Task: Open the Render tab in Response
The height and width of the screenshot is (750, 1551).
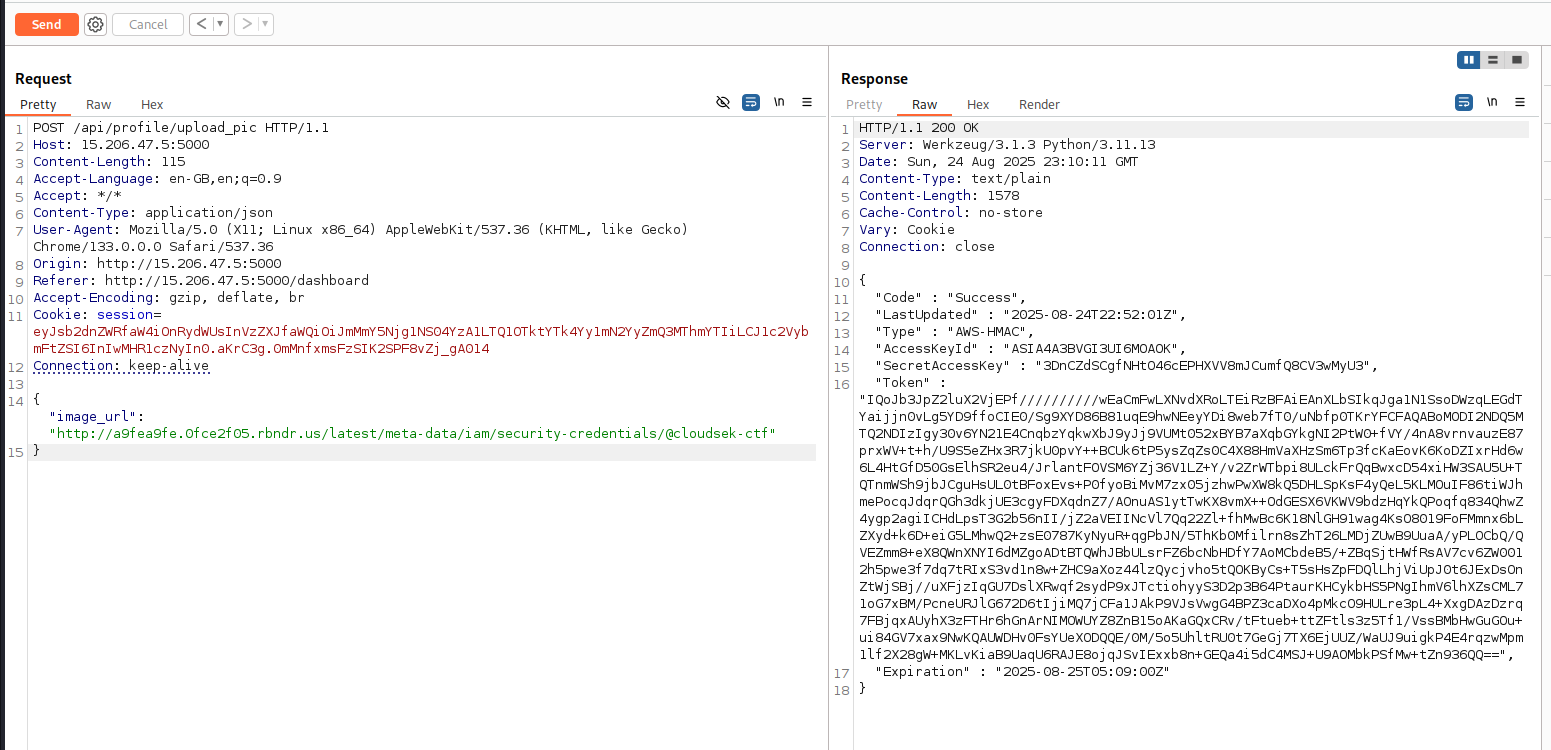Action: tap(1039, 105)
